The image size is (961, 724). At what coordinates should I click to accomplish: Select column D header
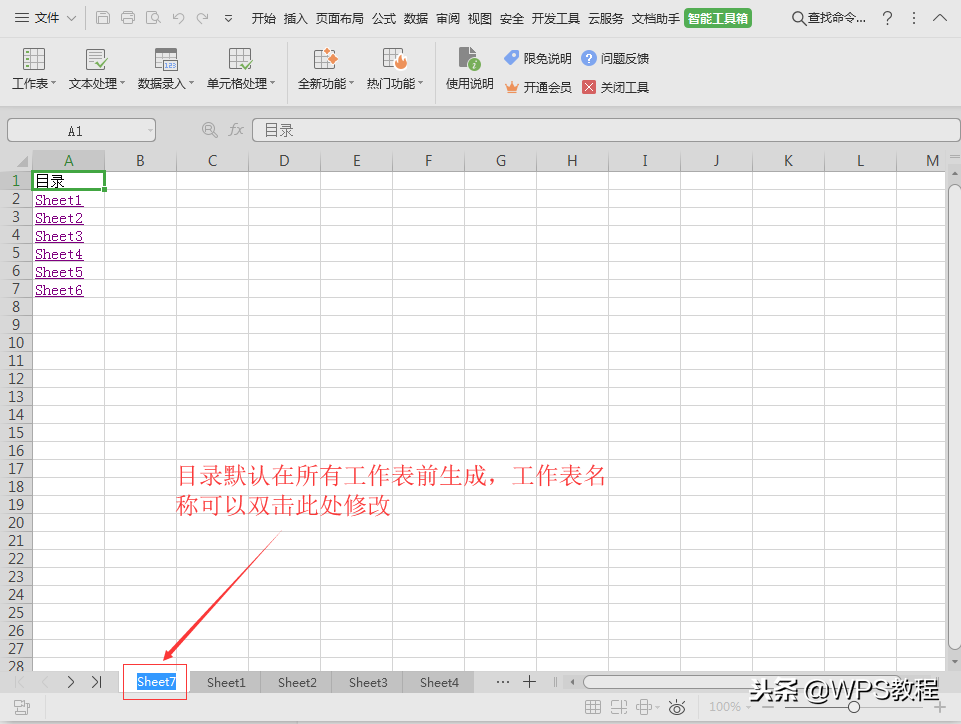click(284, 161)
